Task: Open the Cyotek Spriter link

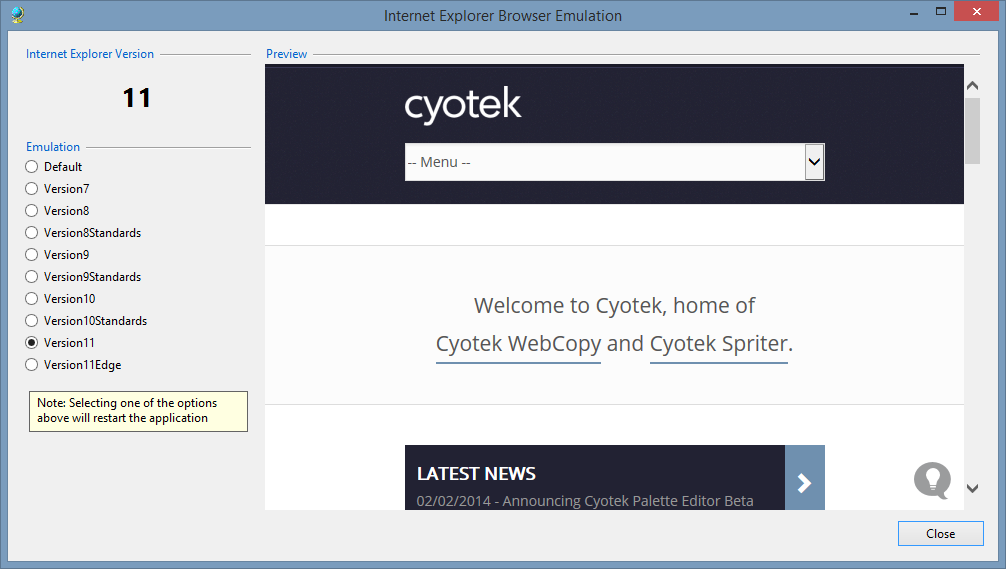Action: pyautogui.click(x=719, y=344)
